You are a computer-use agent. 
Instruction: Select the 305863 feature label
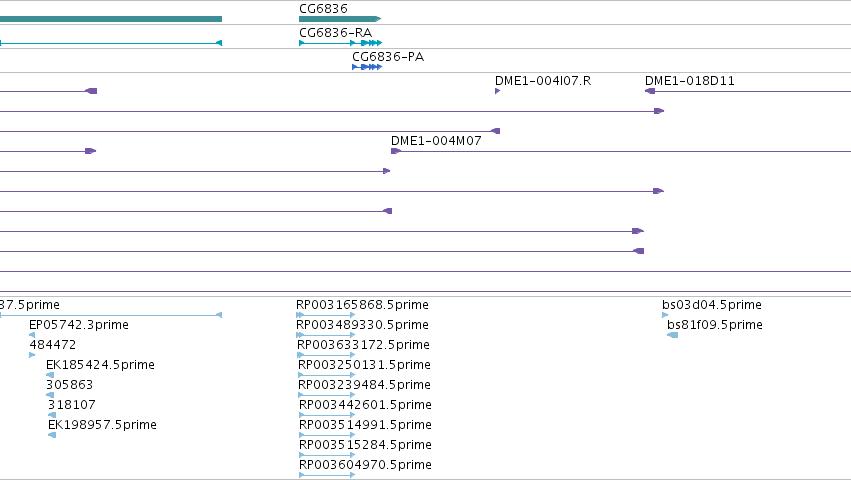(69, 385)
